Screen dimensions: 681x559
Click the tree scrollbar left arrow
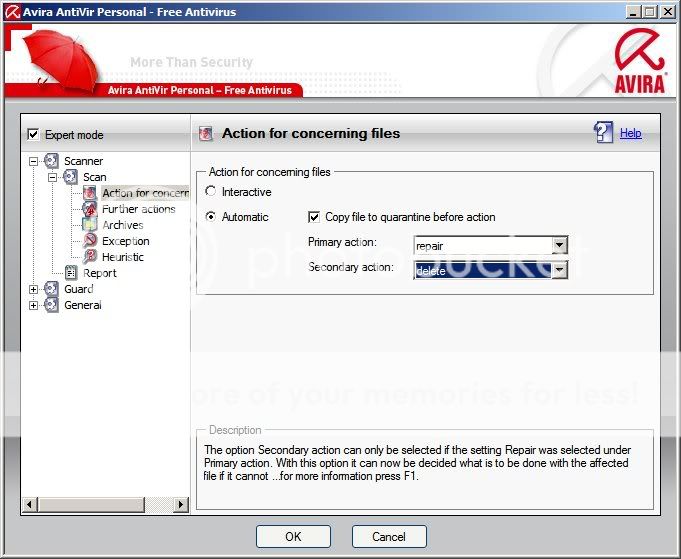pos(30,505)
